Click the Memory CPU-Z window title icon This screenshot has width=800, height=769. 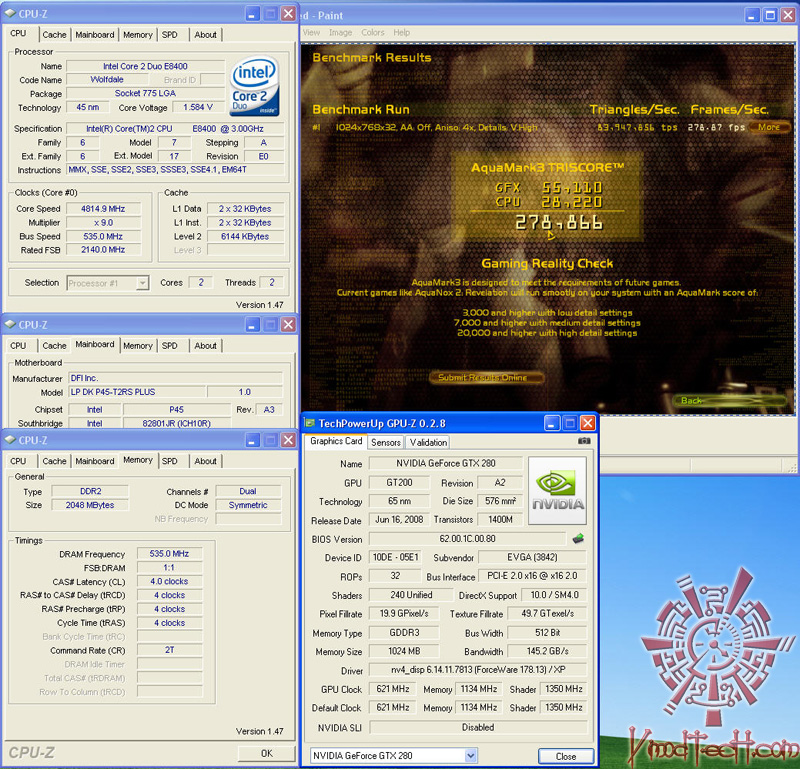coord(10,440)
